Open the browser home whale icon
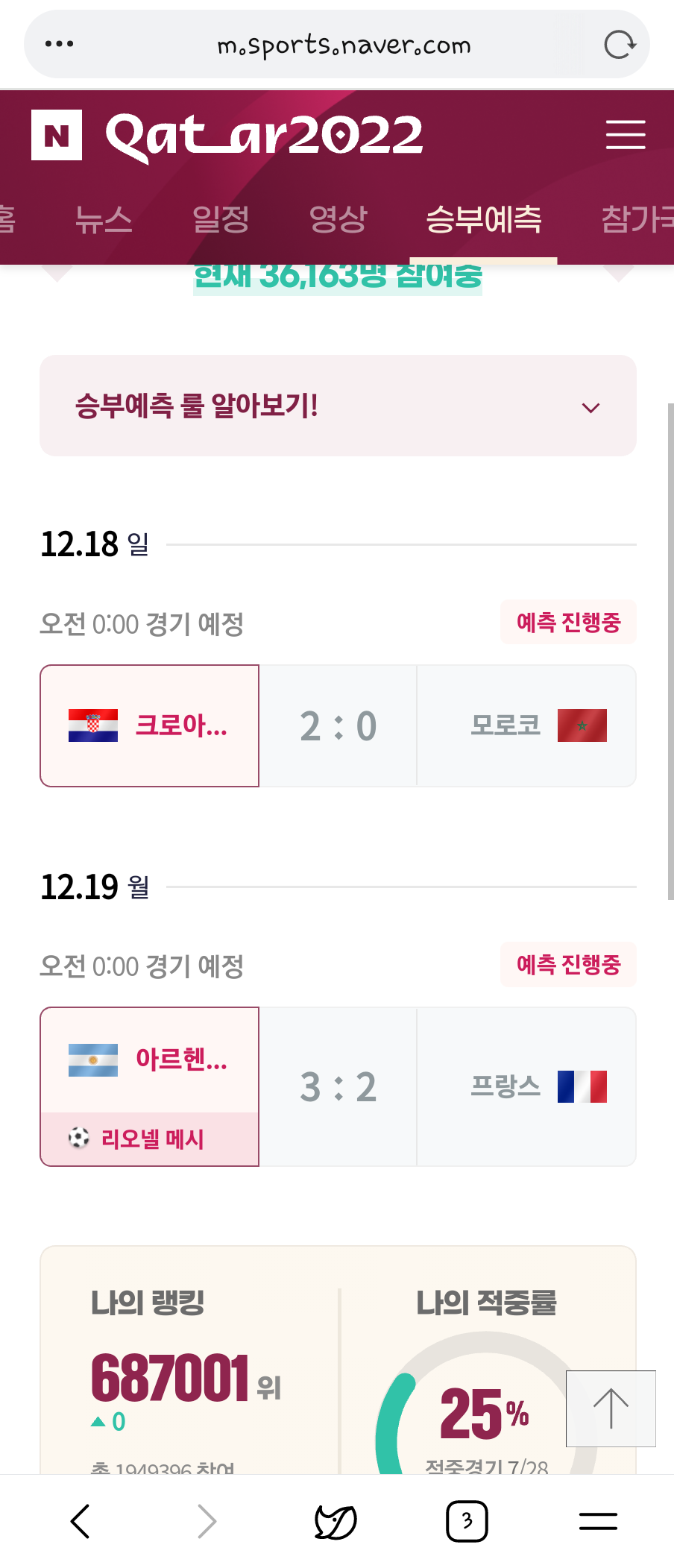Image resolution: width=674 pixels, height=1568 pixels. tap(336, 1521)
